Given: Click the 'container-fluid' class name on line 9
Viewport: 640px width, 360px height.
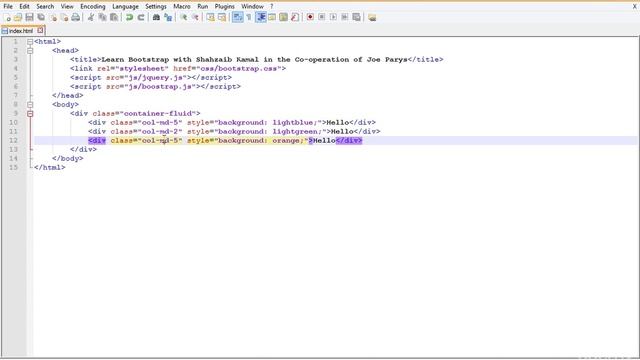Looking at the screenshot, I should click(158, 113).
